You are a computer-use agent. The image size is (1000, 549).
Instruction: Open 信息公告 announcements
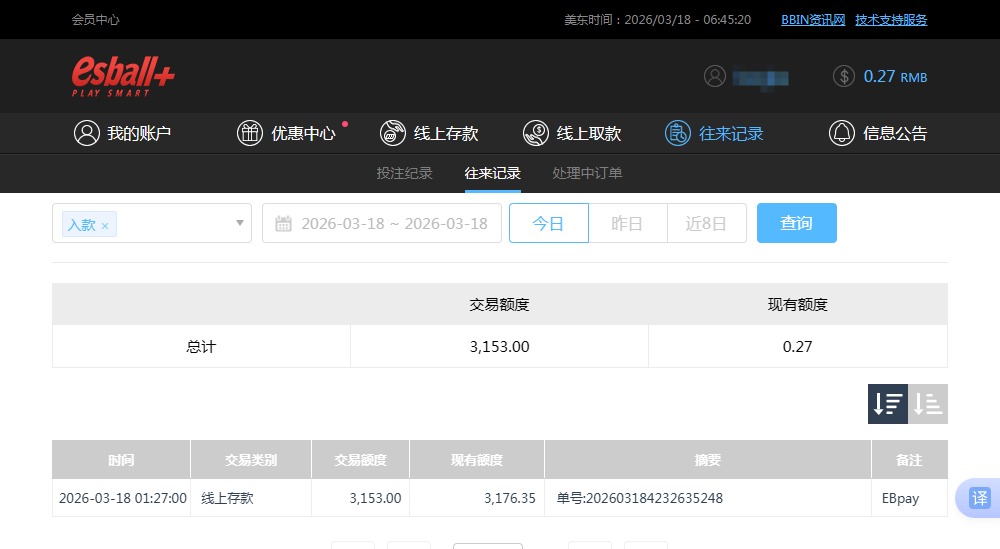tap(878, 133)
